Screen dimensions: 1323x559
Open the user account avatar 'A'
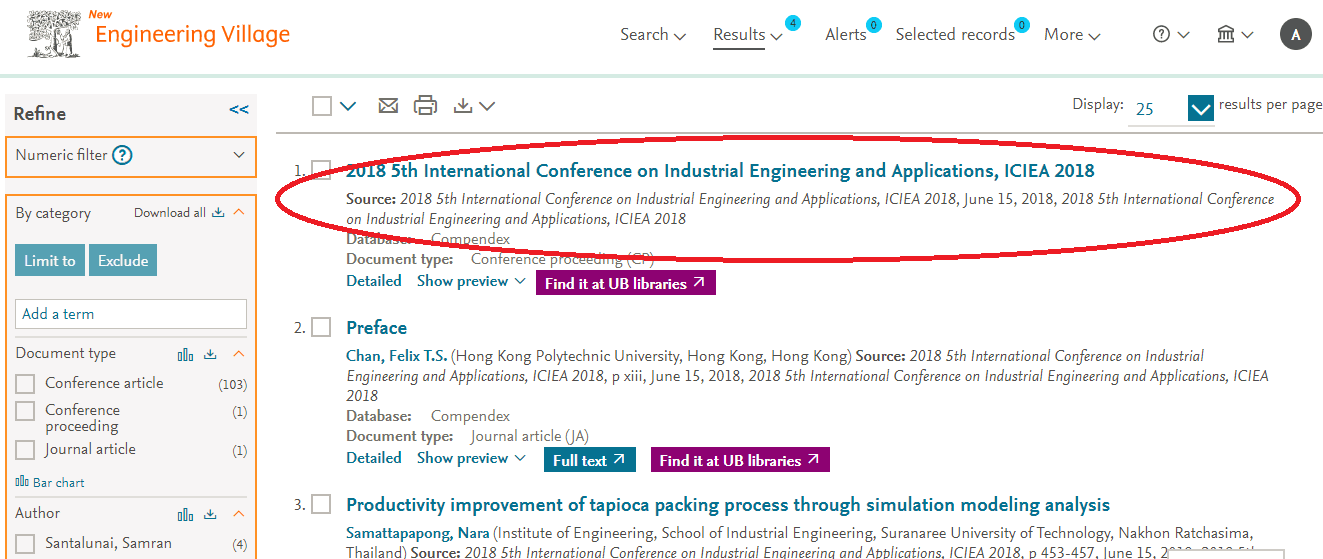point(1295,34)
